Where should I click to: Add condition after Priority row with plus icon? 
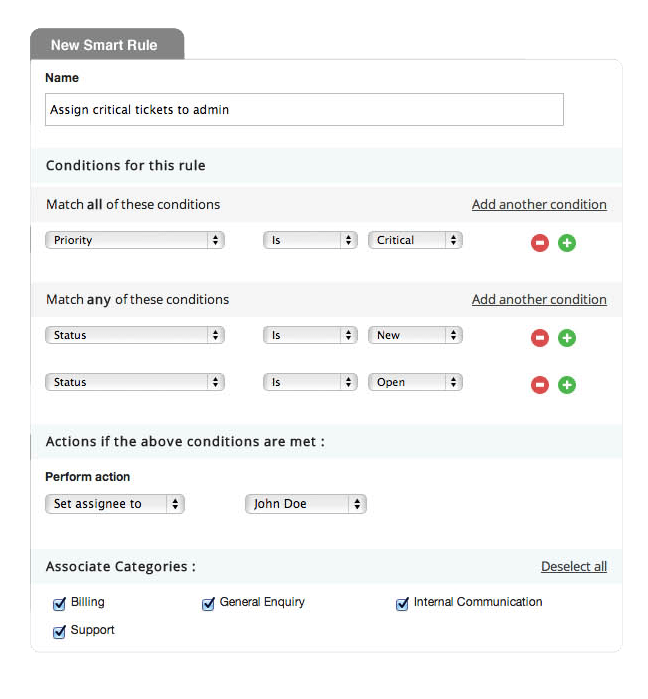tap(566, 243)
